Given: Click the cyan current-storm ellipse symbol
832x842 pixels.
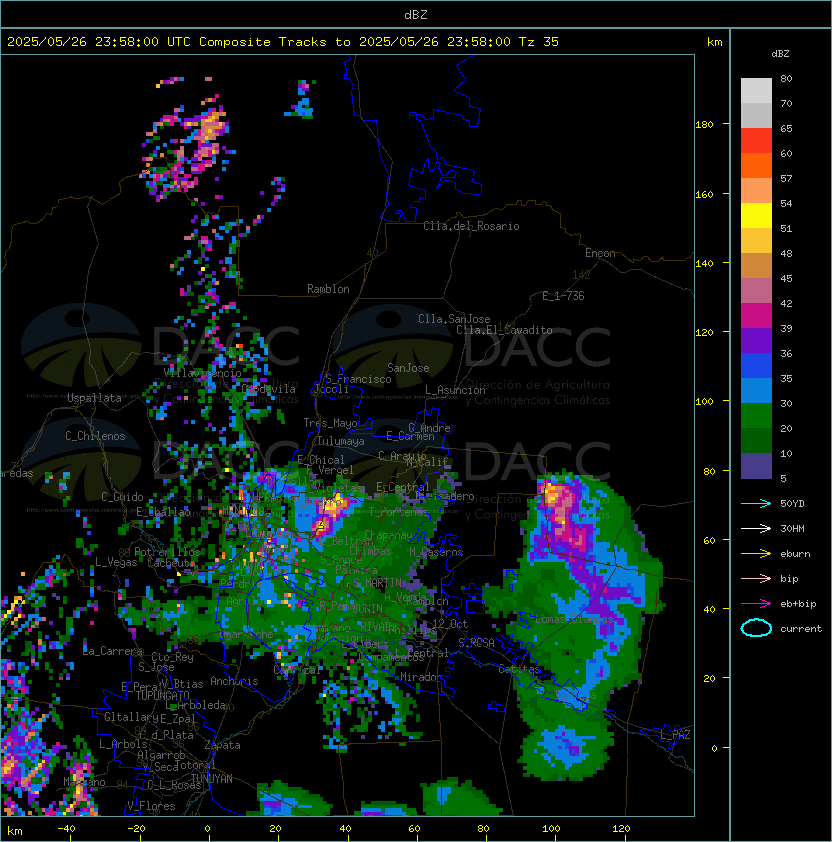Looking at the screenshot, I should (756, 628).
